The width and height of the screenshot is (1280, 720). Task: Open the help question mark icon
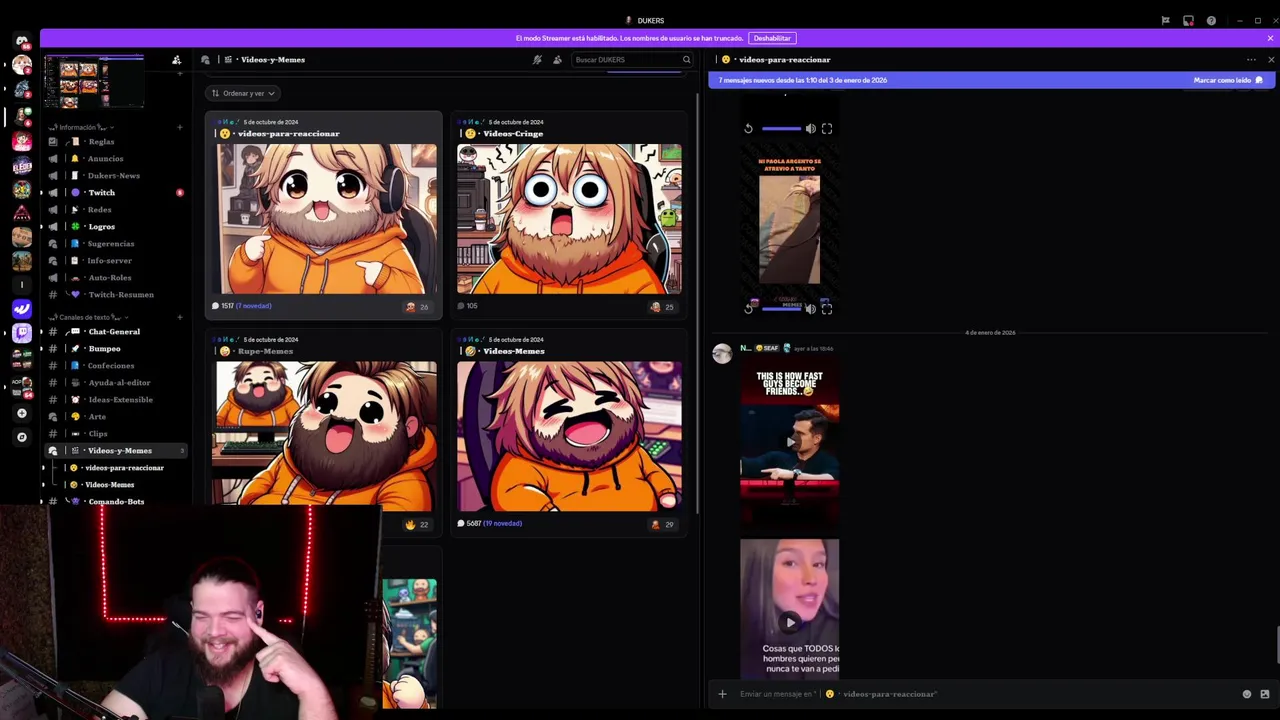click(x=1211, y=20)
